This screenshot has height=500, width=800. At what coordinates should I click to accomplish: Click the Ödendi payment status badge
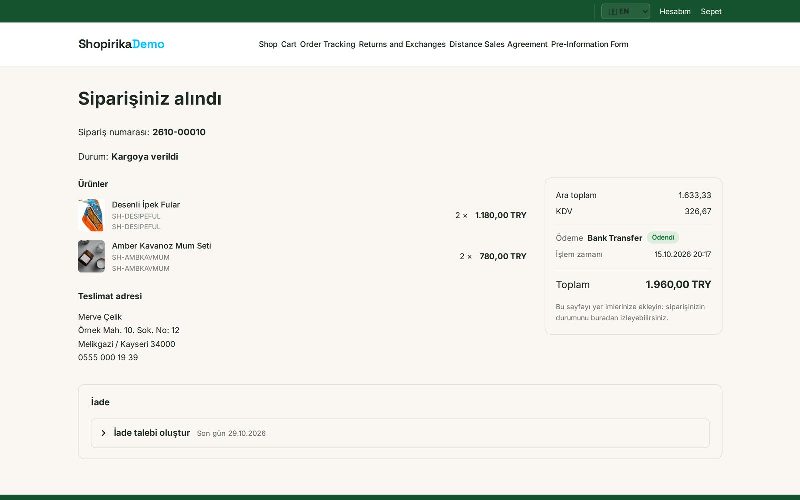click(663, 237)
